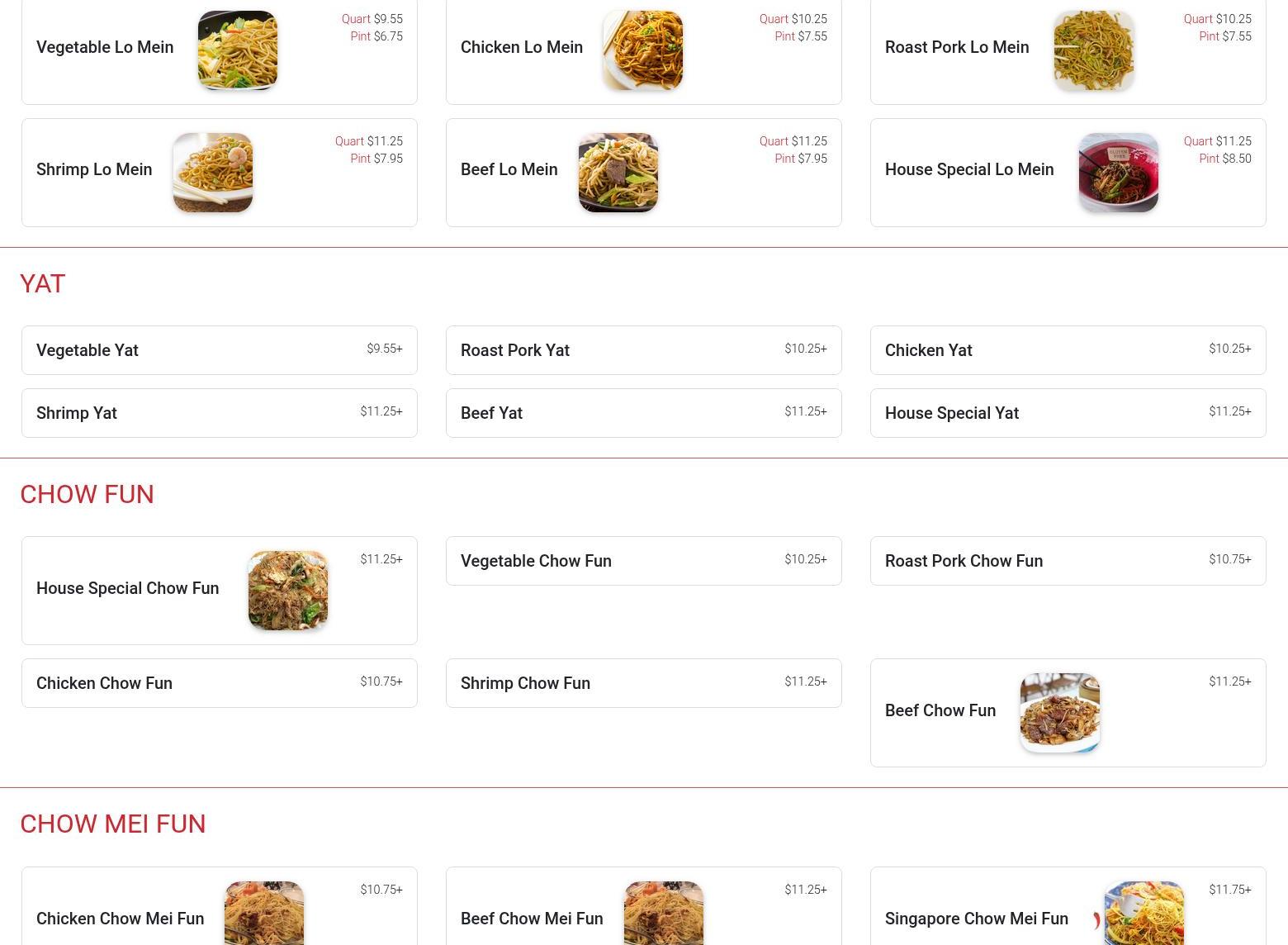Click the Singapore Chow Mei Fun image
This screenshot has width=1288, height=945.
(1144, 914)
